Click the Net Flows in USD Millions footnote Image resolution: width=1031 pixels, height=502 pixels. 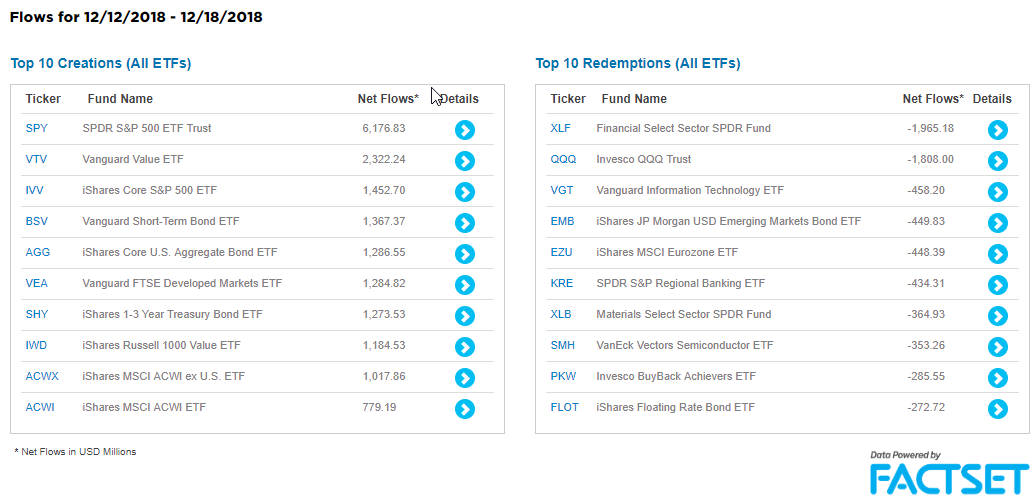(76, 452)
